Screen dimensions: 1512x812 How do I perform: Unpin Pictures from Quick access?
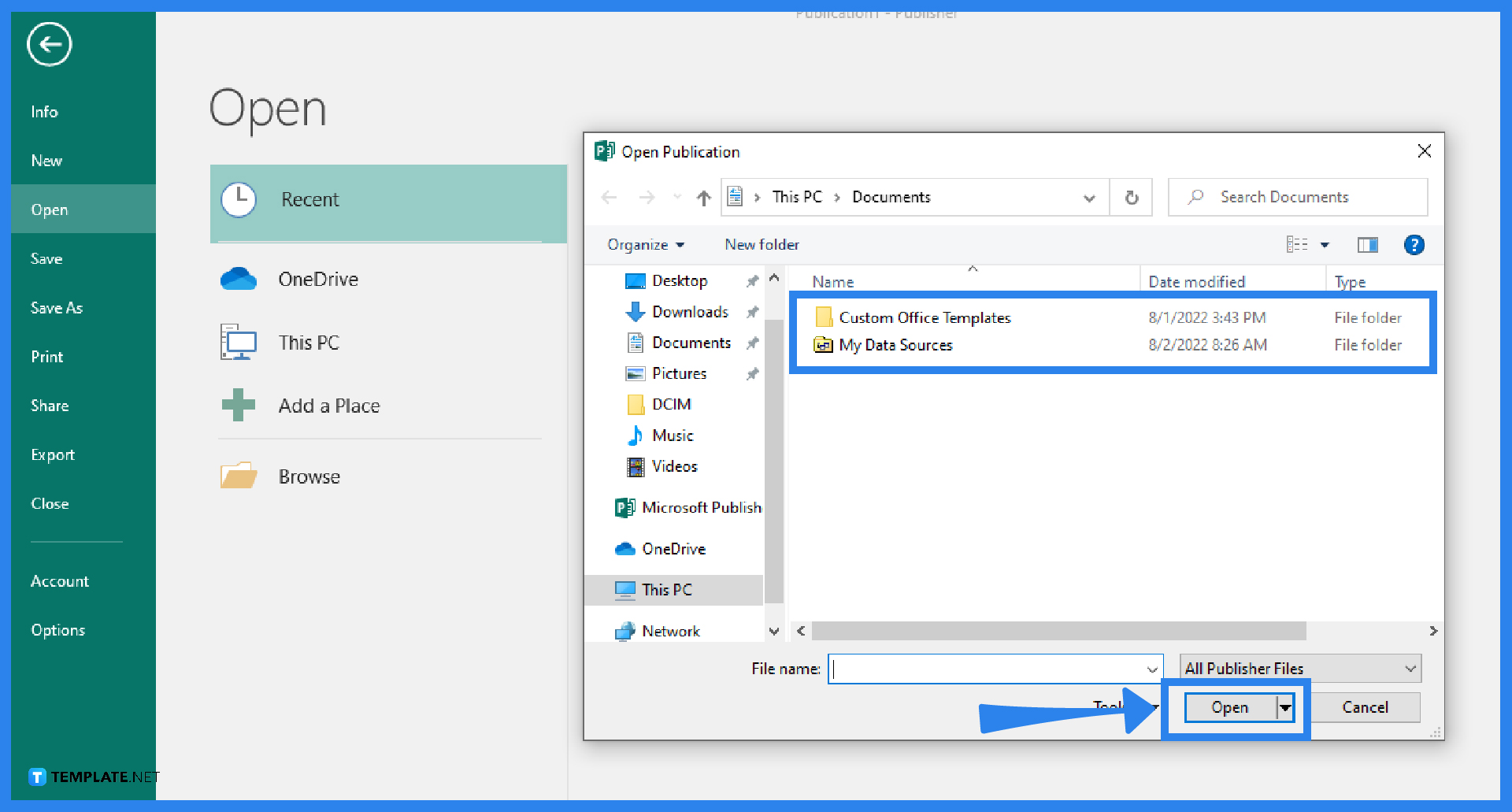[x=752, y=373]
